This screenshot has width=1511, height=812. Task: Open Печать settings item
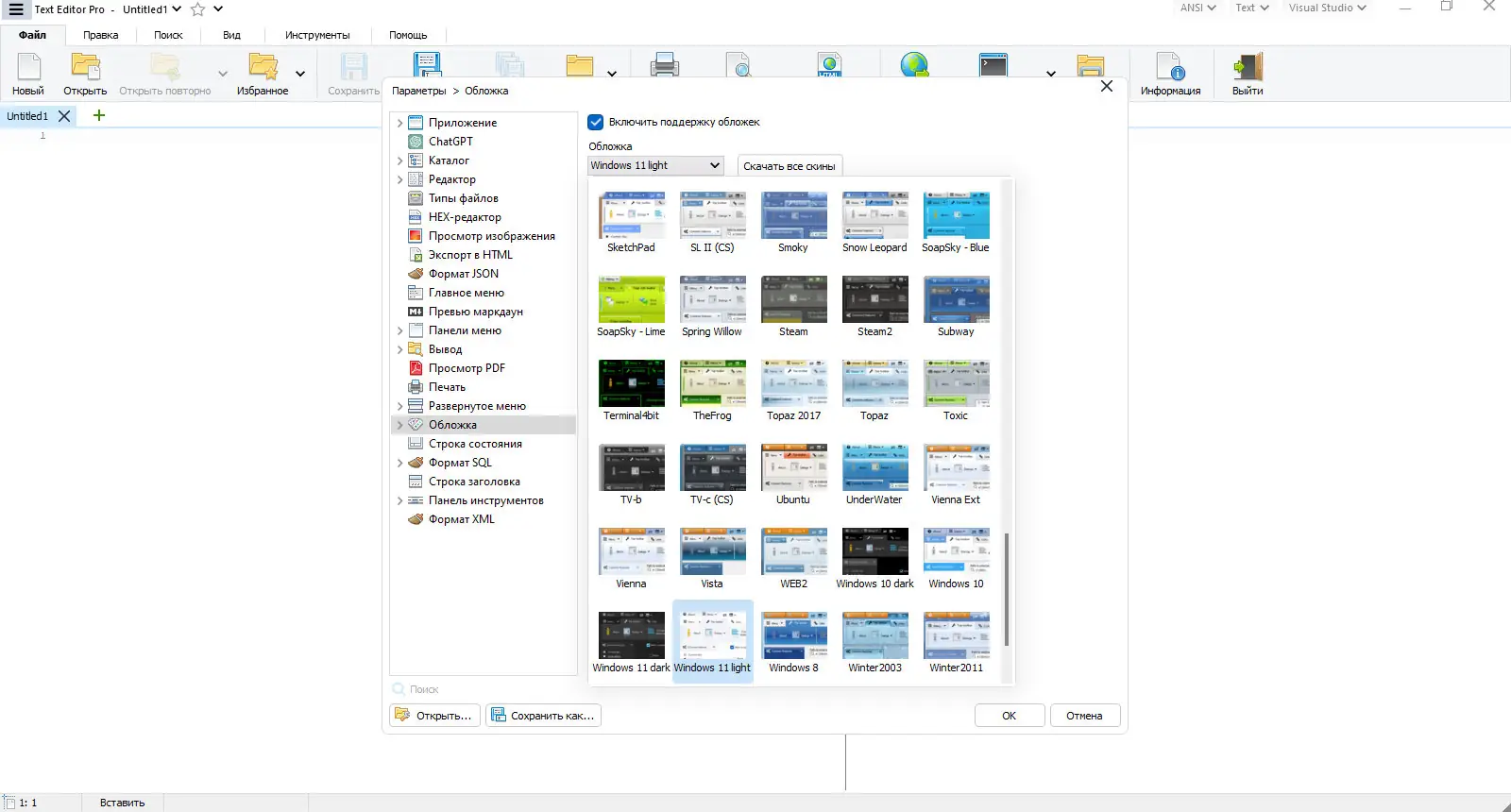click(x=447, y=387)
